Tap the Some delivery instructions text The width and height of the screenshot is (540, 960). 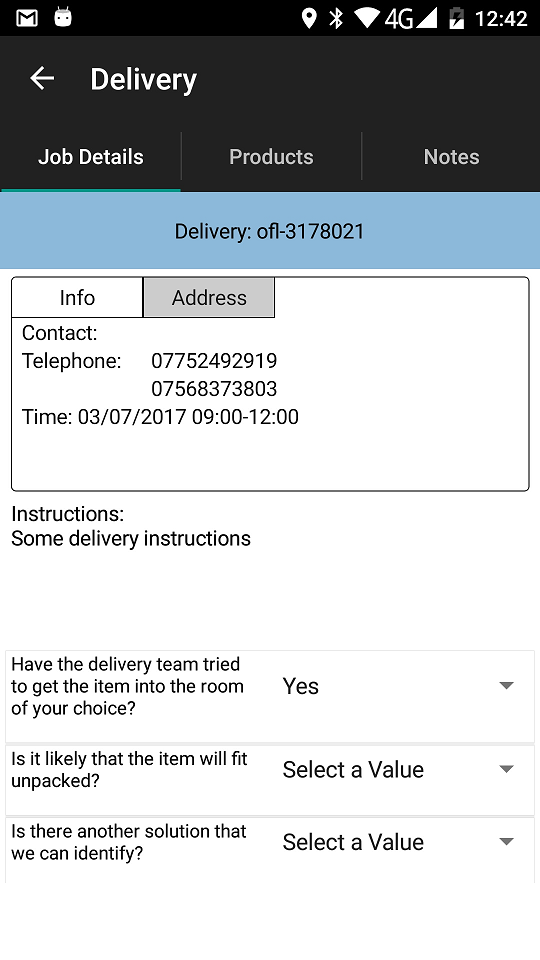pyautogui.click(x=131, y=538)
